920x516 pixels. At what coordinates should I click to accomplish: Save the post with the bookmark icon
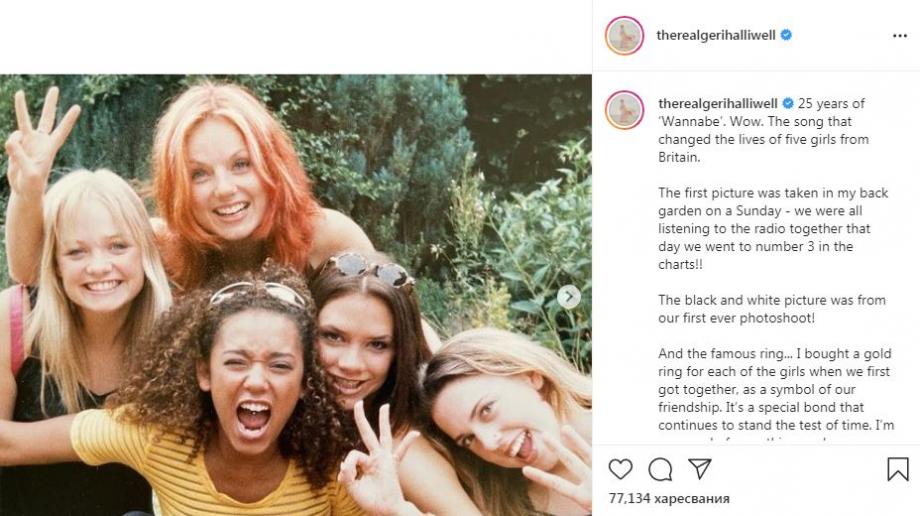[898, 469]
